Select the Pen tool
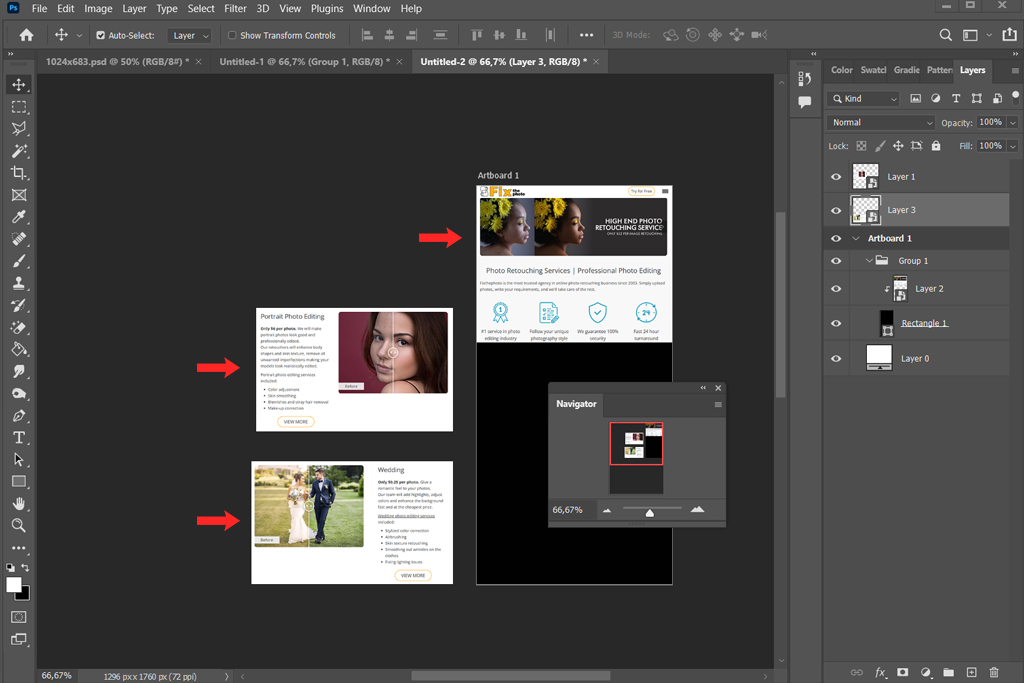The height and width of the screenshot is (683, 1024). (x=19, y=415)
